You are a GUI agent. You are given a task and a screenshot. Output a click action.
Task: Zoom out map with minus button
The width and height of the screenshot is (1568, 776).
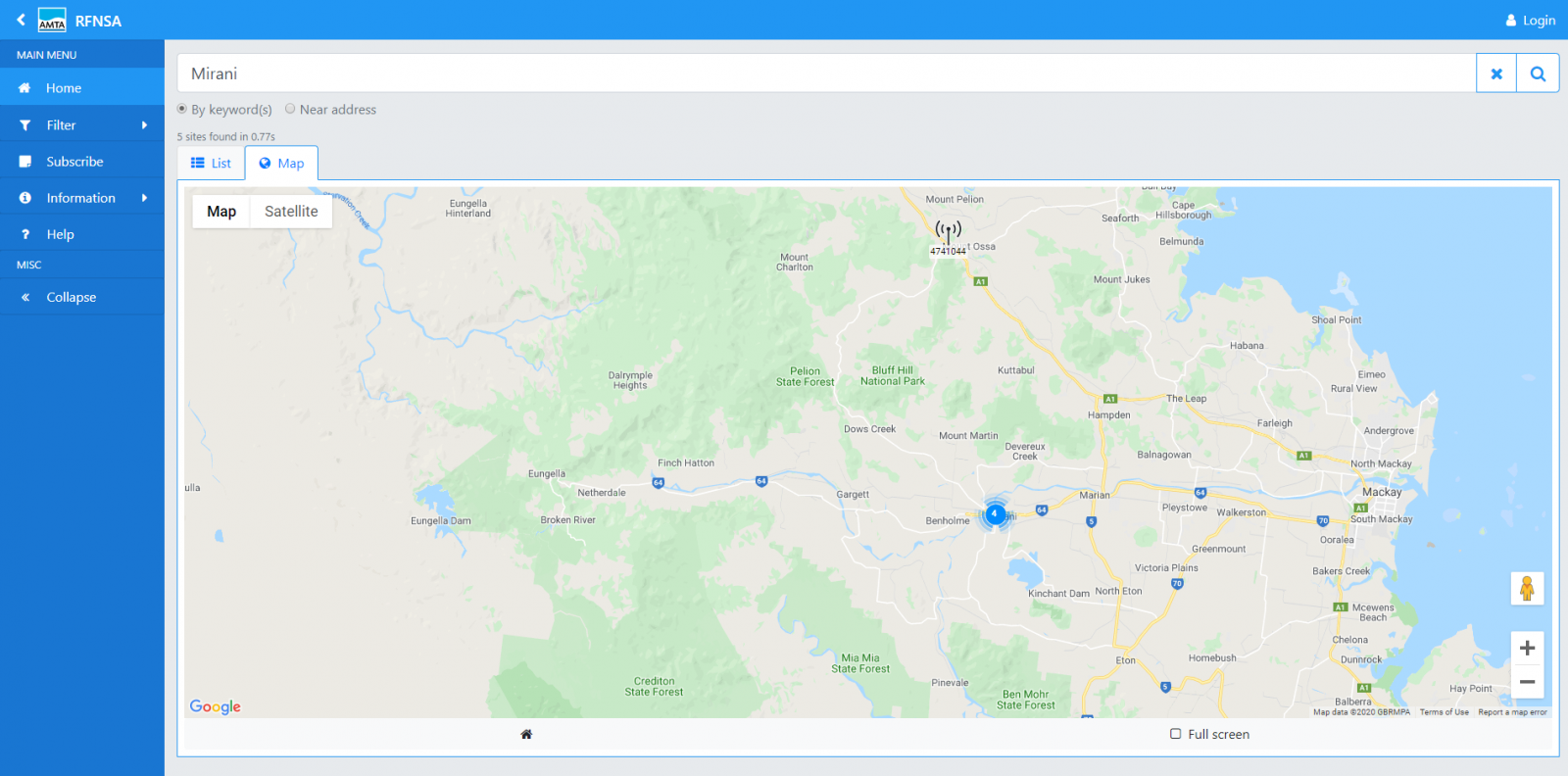[x=1527, y=682]
